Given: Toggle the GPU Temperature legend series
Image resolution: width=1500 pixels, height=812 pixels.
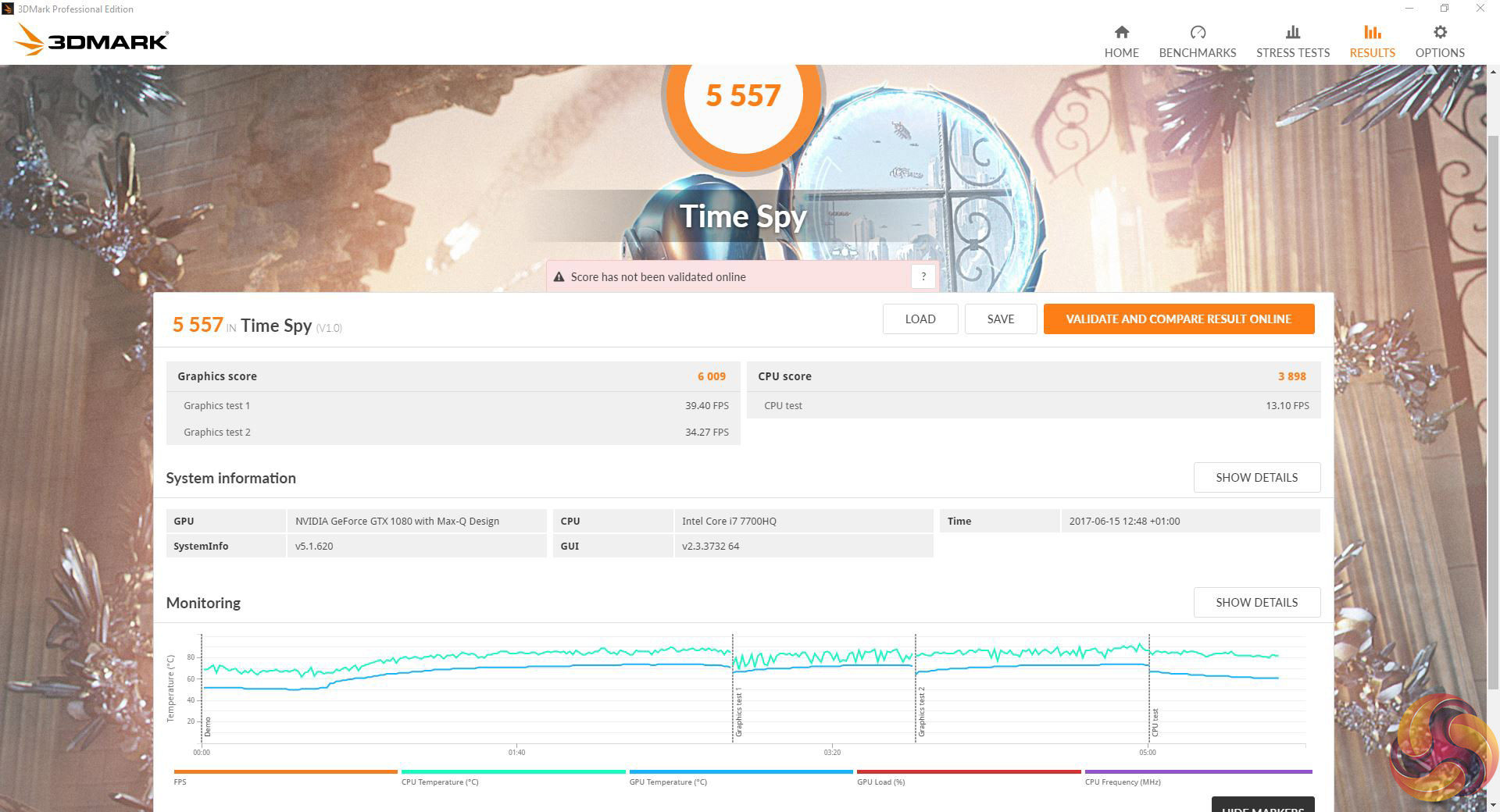Looking at the screenshot, I should coord(741,777).
